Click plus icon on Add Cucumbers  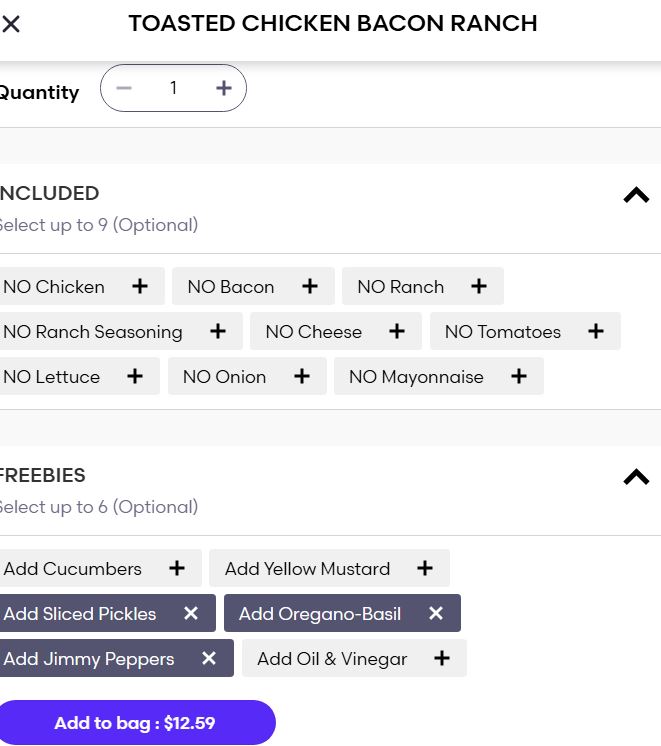coord(177,568)
